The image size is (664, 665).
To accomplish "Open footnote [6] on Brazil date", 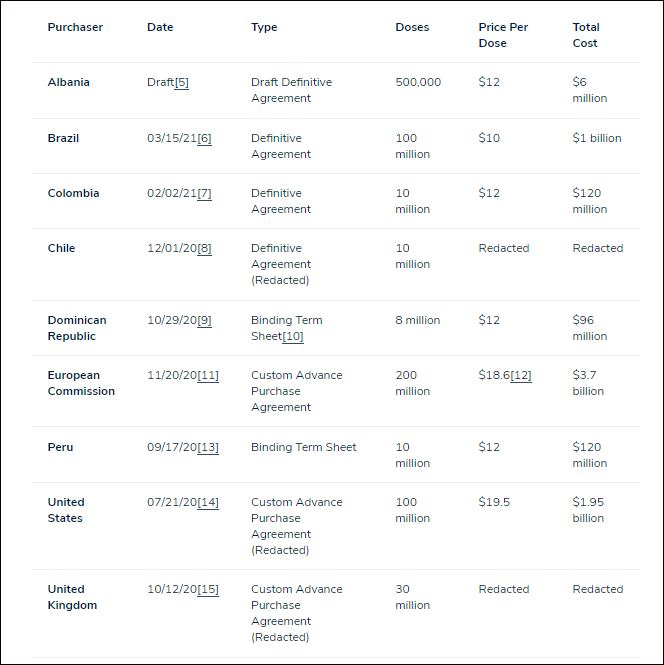I will (x=204, y=138).
